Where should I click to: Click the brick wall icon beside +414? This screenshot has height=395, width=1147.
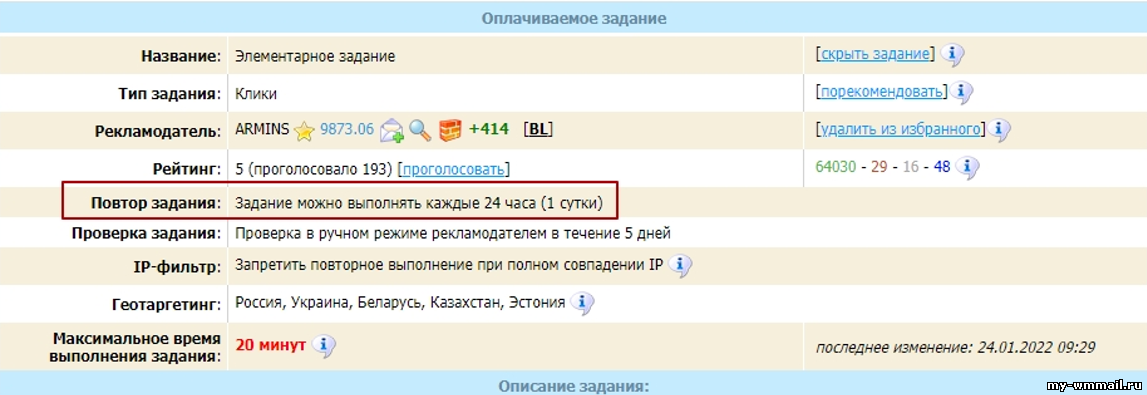pos(450,130)
